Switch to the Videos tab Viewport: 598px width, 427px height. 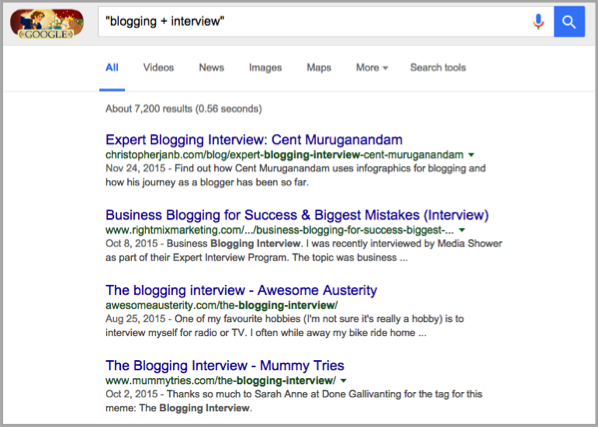pos(158,67)
